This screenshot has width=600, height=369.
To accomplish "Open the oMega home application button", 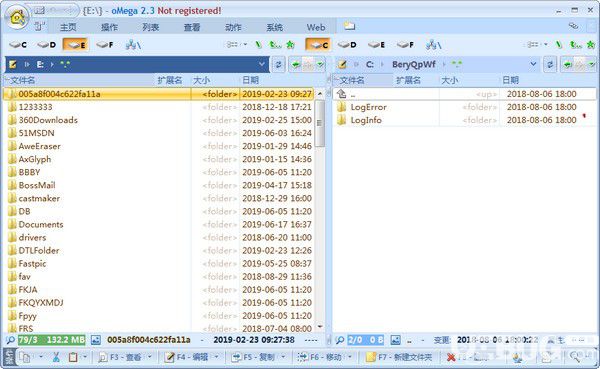I will 17,17.
